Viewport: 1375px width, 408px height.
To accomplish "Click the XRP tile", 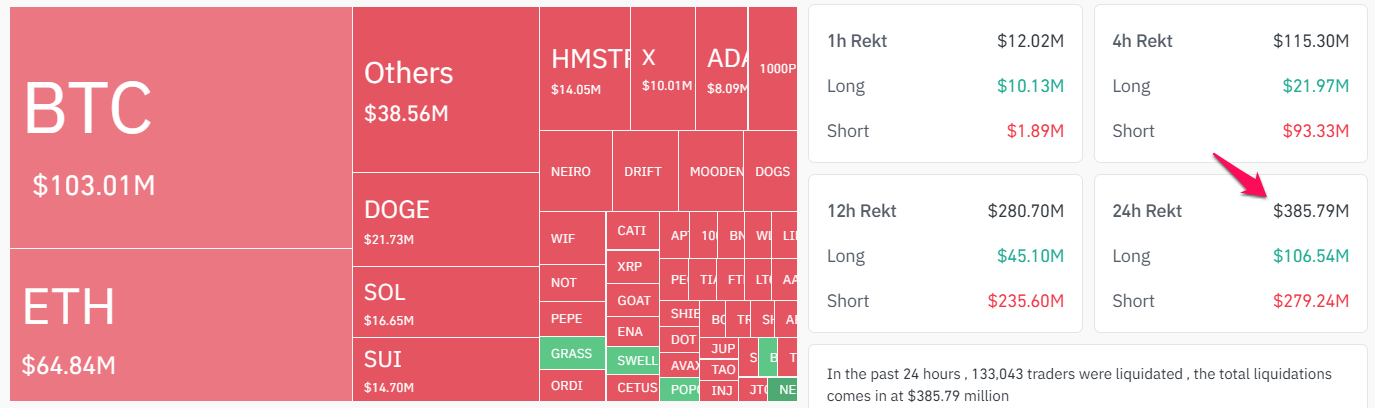I will pos(630,267).
